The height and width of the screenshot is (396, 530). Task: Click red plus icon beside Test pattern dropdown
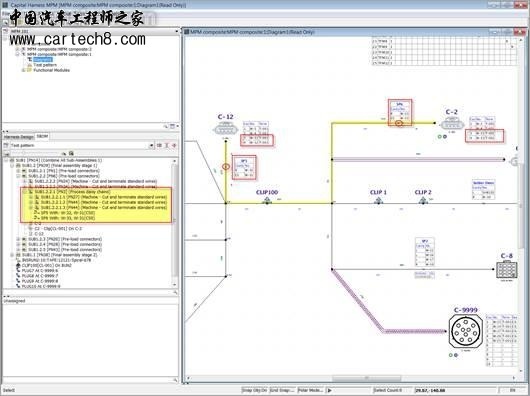click(174, 145)
